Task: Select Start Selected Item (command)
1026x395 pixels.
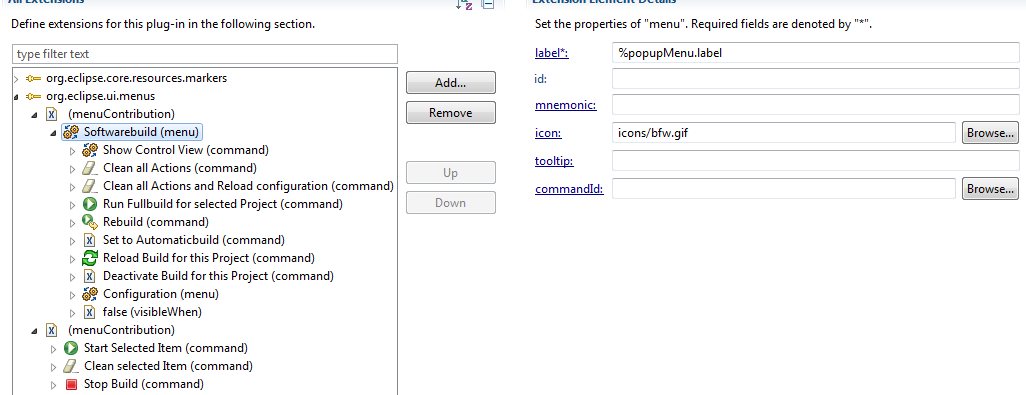Action: click(166, 348)
